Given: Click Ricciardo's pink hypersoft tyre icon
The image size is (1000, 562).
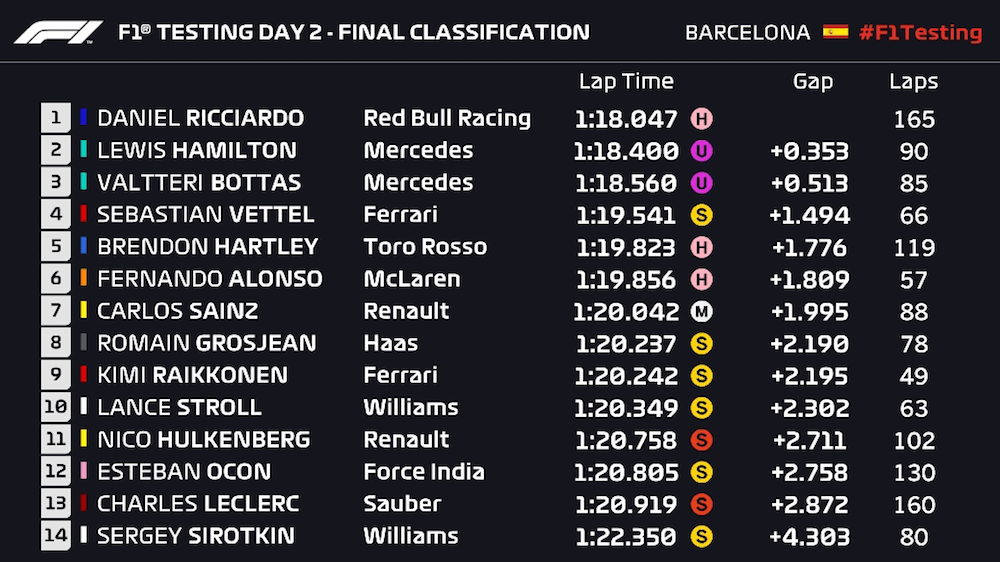Looking at the screenshot, I should tap(701, 119).
